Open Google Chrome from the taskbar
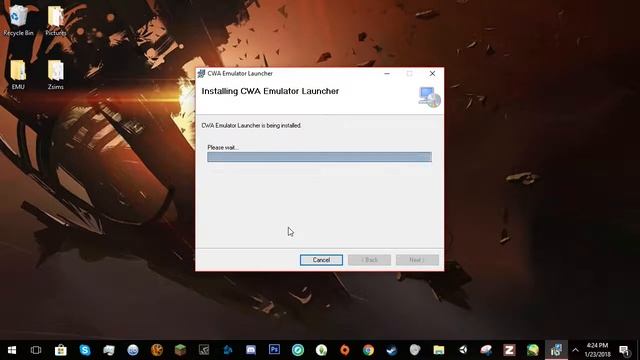Image resolution: width=640 pixels, height=360 pixels. (369, 350)
